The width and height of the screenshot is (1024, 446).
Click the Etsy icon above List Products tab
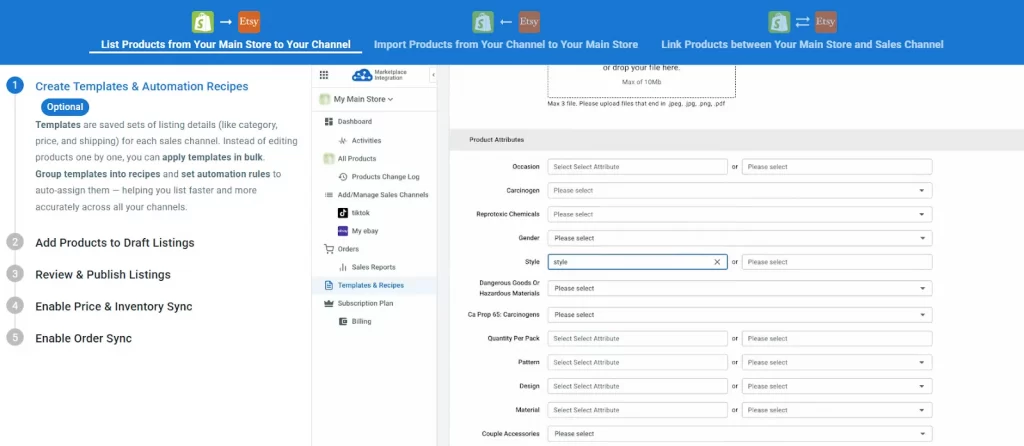tap(249, 22)
